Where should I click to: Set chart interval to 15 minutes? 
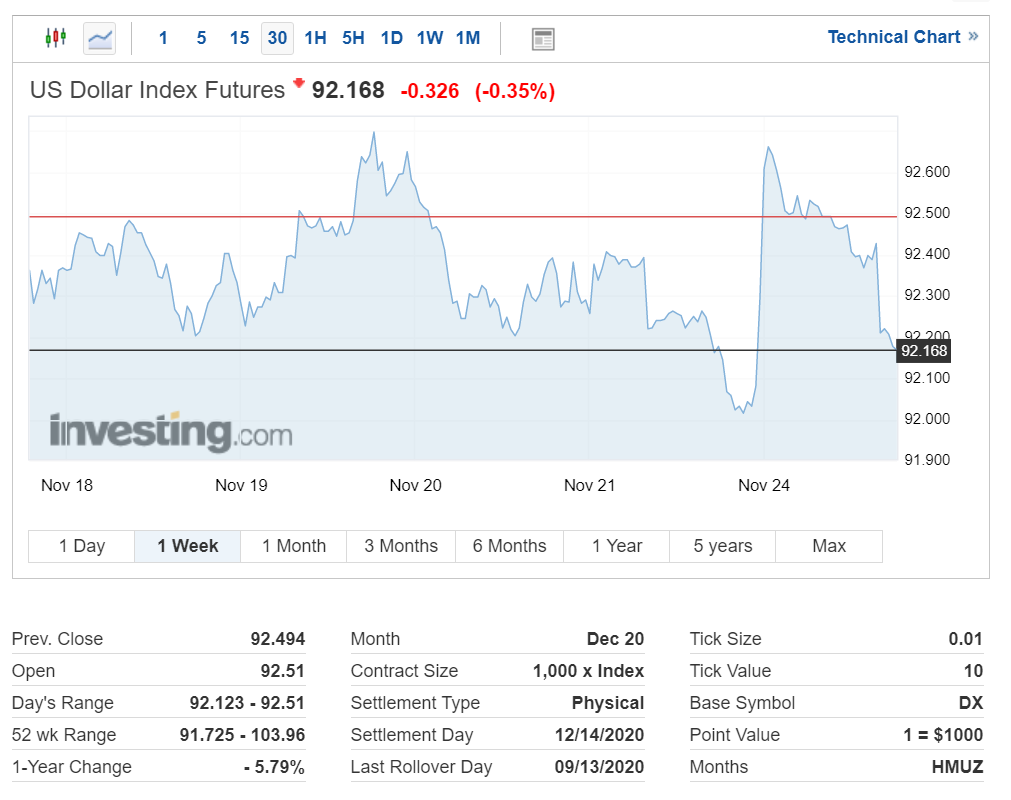tap(239, 38)
